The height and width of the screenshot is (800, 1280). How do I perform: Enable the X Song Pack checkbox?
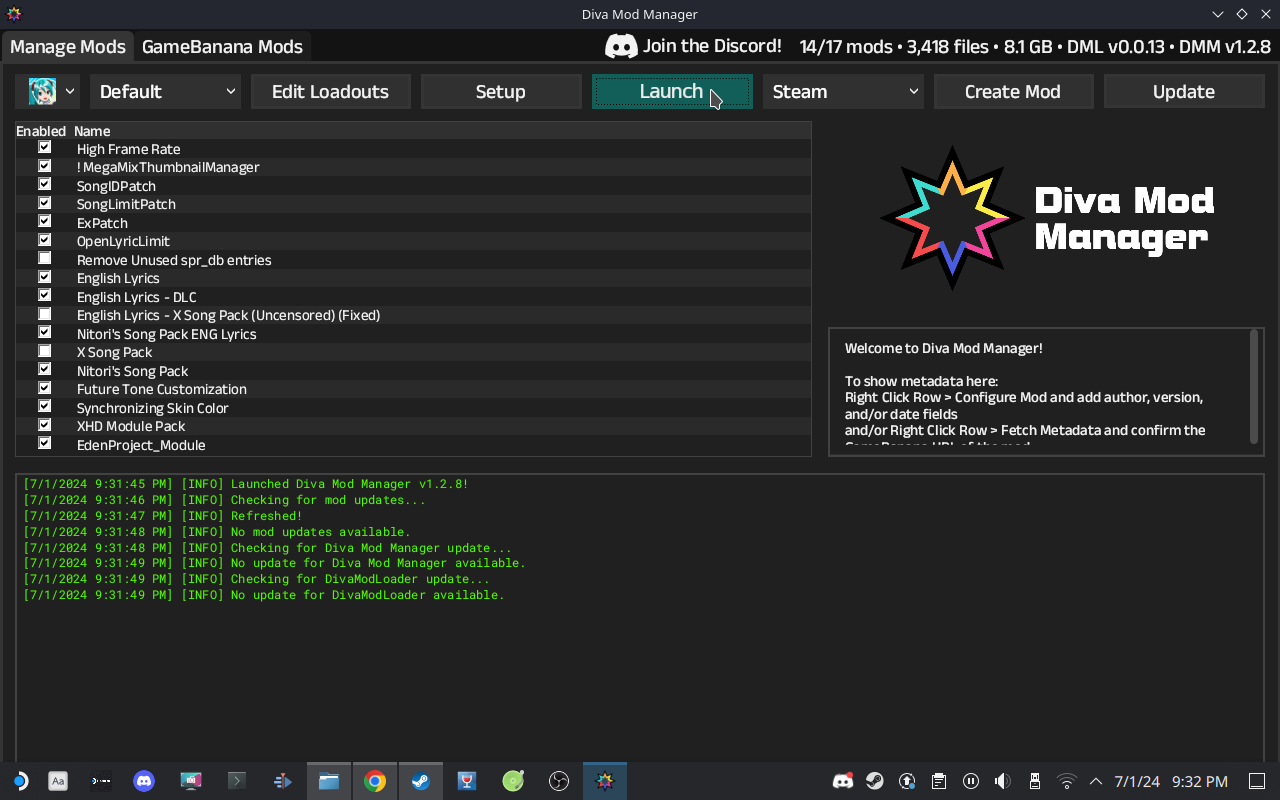click(45, 351)
